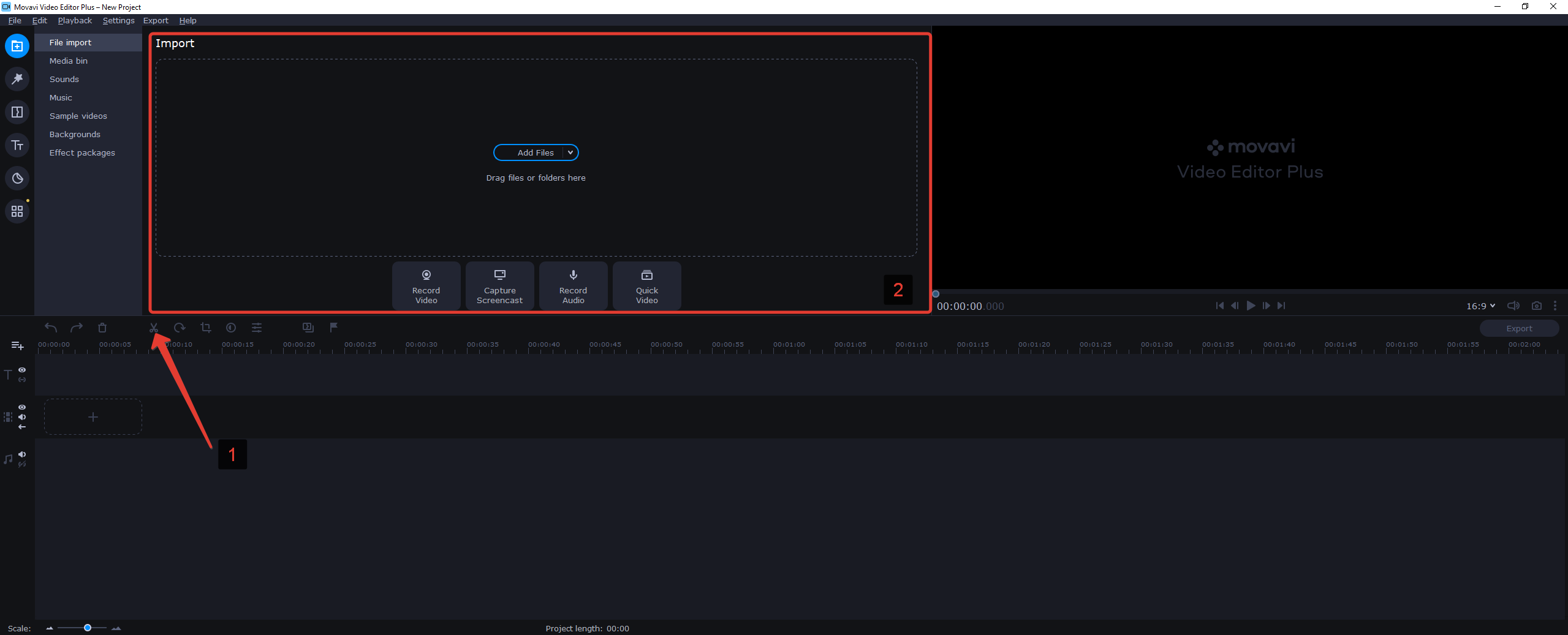Click the plus placeholder on video track

[x=93, y=417]
